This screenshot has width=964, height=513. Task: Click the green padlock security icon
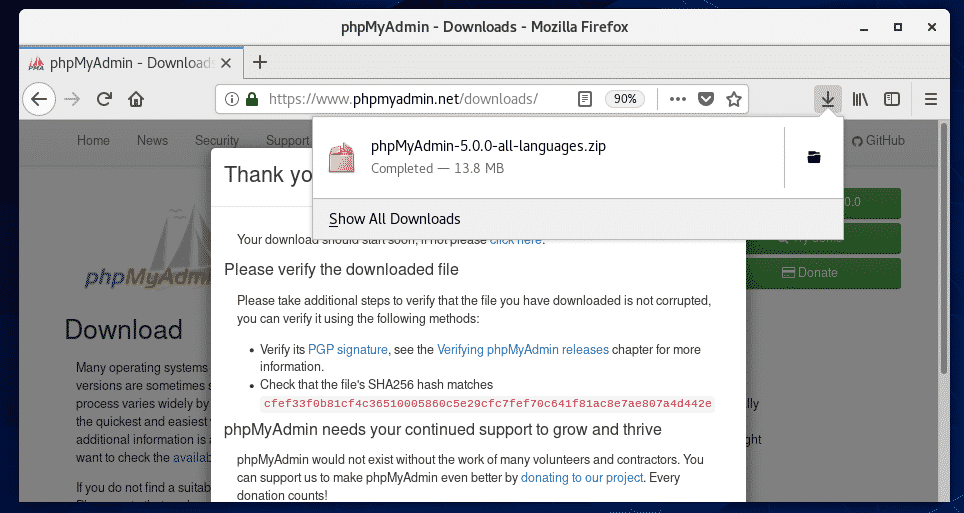coord(251,99)
